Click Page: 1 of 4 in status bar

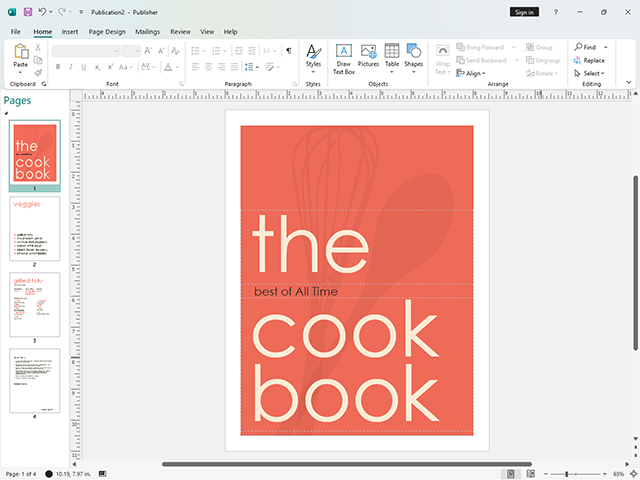coord(21,474)
